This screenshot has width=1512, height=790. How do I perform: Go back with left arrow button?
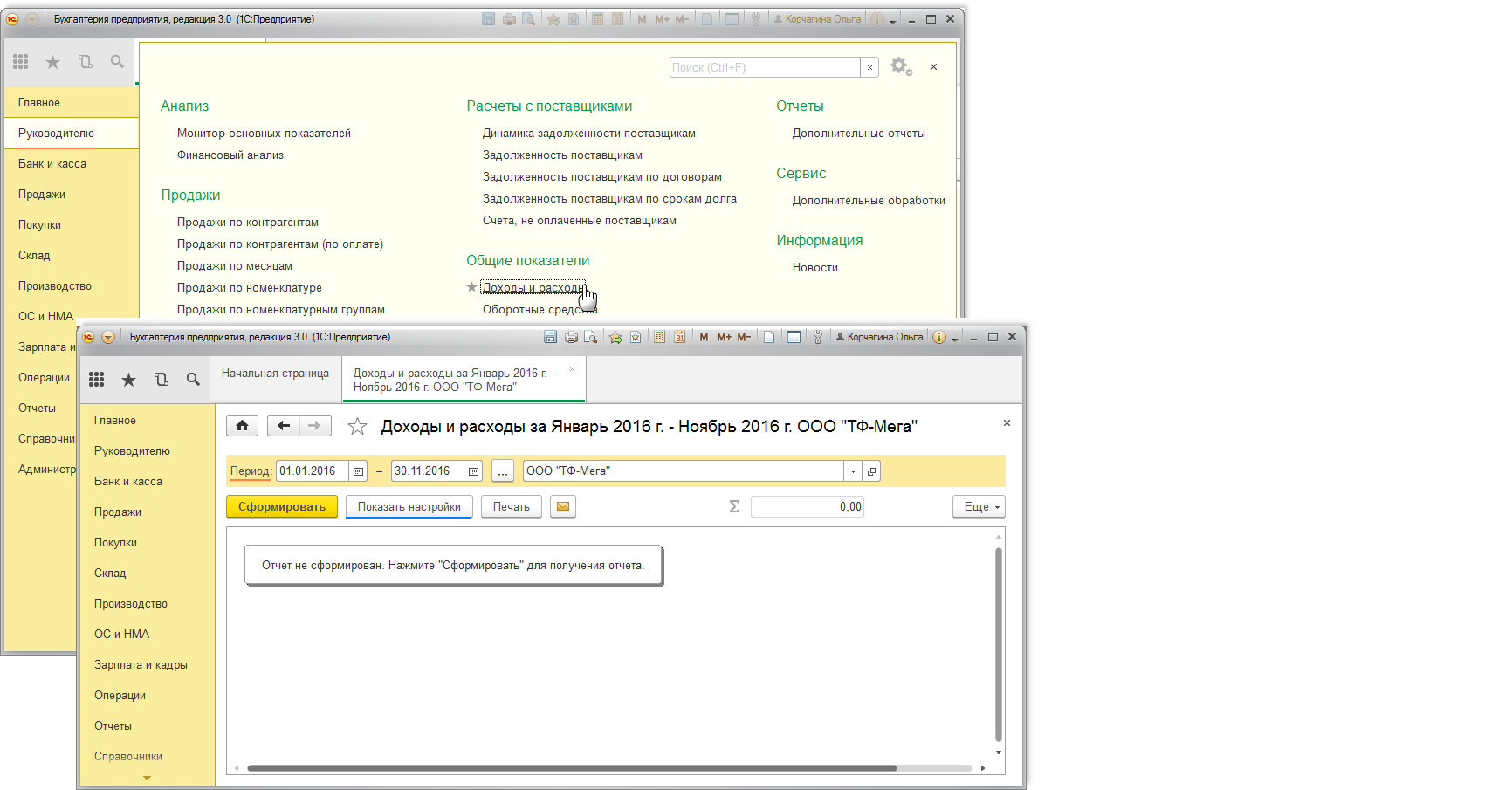(284, 425)
